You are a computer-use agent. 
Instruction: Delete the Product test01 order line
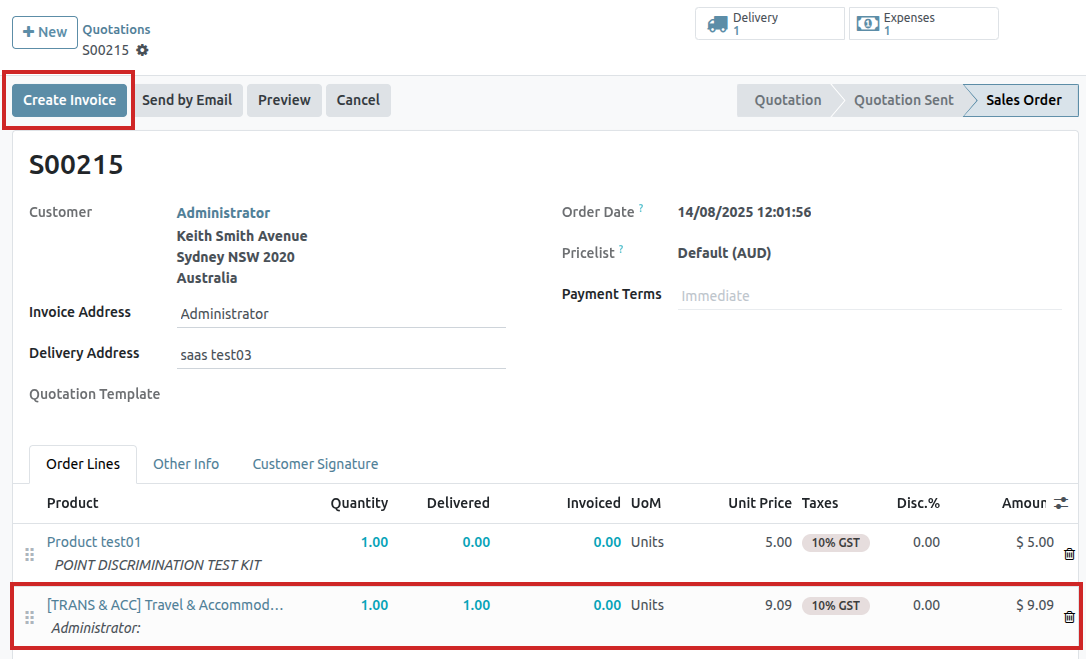coord(1069,554)
